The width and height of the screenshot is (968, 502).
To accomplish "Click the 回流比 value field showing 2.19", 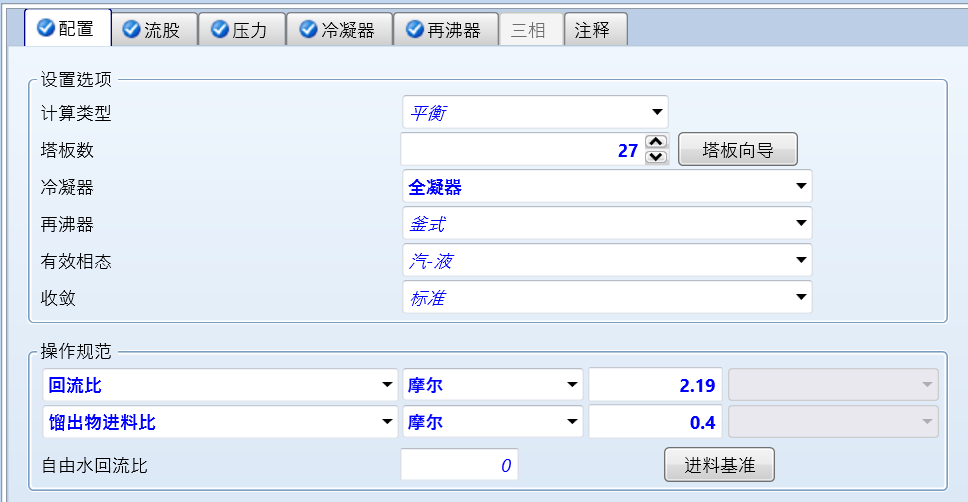I will pyautogui.click(x=655, y=385).
